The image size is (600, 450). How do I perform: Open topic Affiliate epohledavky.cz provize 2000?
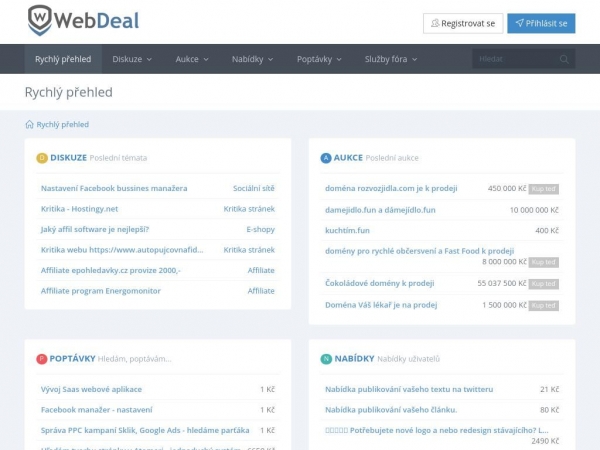coord(111,271)
